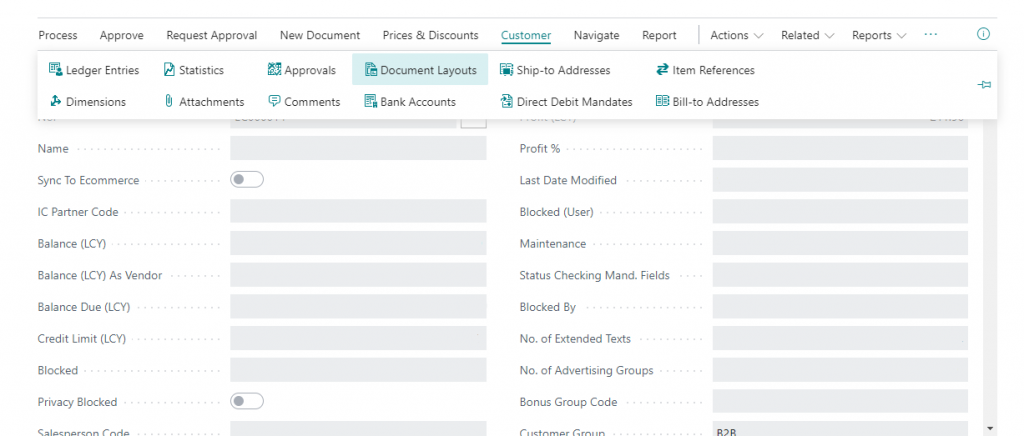The width and height of the screenshot is (1024, 436).
Task: Open Prices & Discounts menu
Action: click(x=430, y=35)
